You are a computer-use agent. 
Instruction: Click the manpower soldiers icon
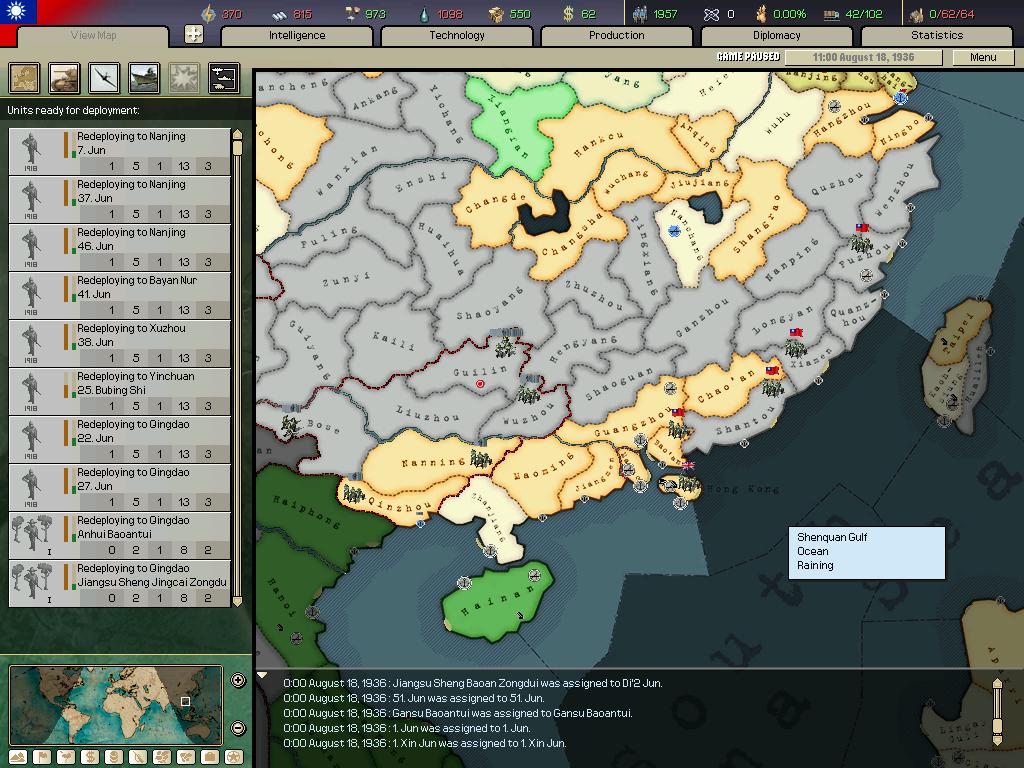coord(640,14)
